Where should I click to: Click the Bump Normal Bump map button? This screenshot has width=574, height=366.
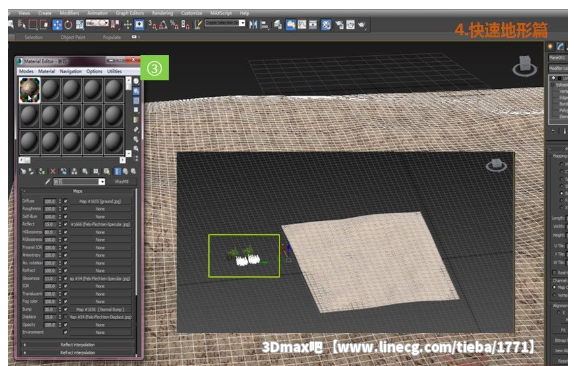pyautogui.click(x=100, y=309)
